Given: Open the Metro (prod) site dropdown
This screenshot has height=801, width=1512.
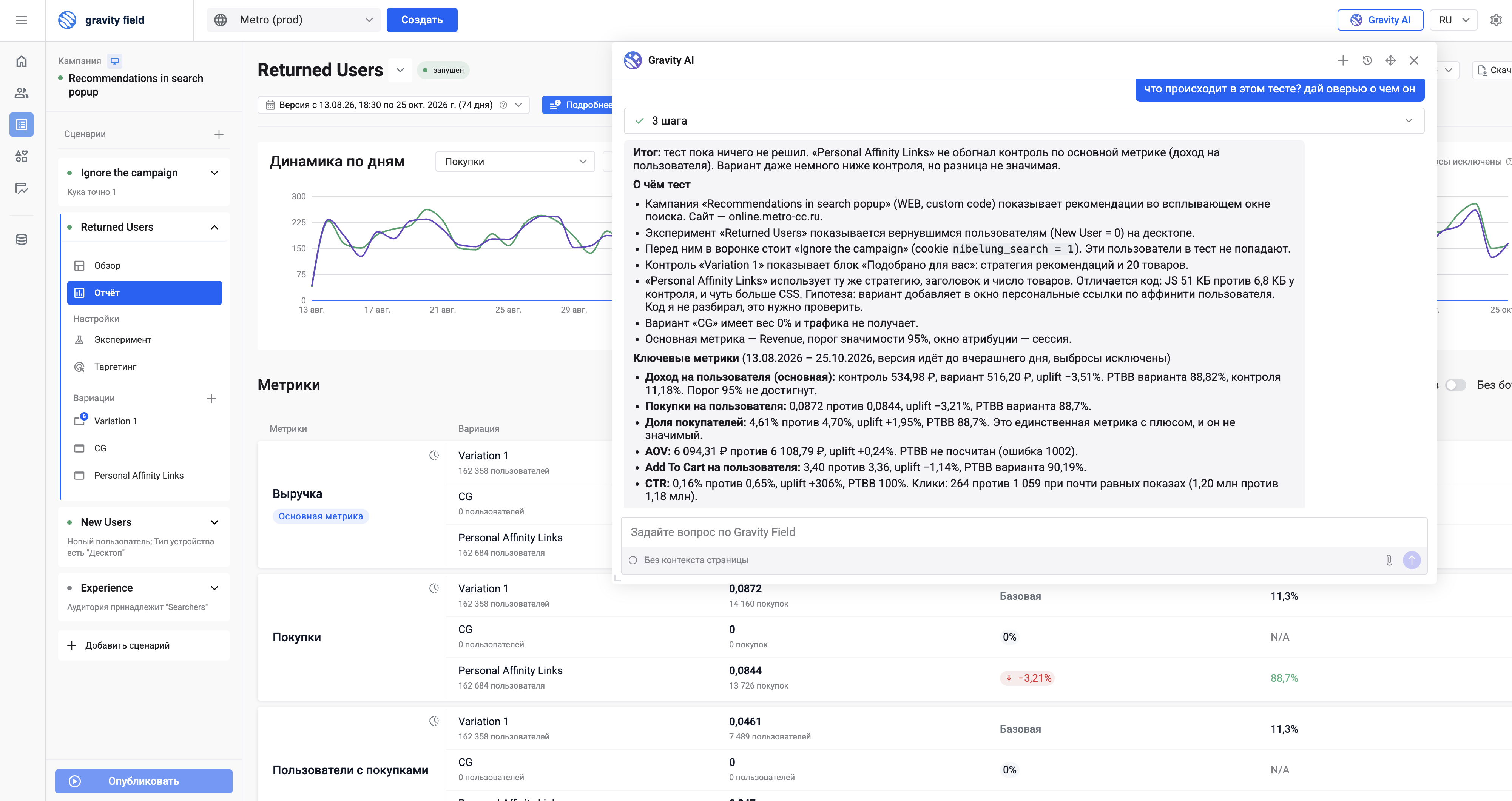Looking at the screenshot, I should pyautogui.click(x=293, y=20).
